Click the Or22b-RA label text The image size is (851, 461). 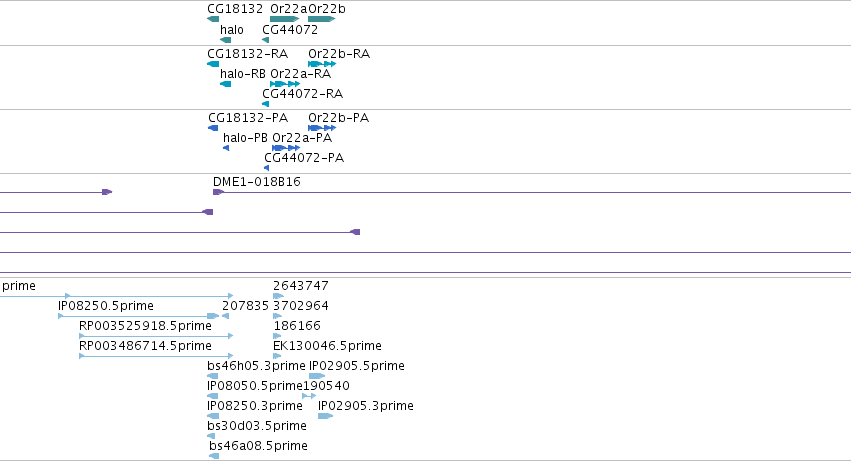click(339, 54)
